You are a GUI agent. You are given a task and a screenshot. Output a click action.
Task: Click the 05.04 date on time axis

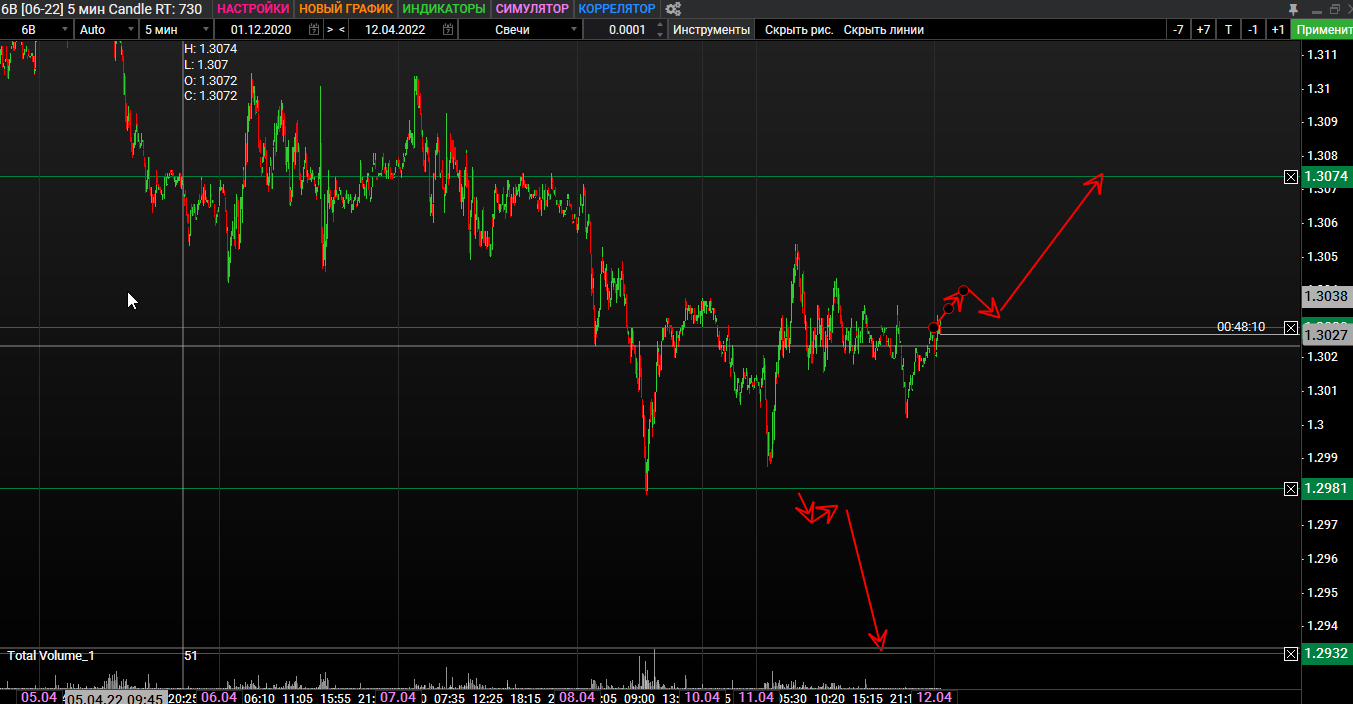(38, 697)
